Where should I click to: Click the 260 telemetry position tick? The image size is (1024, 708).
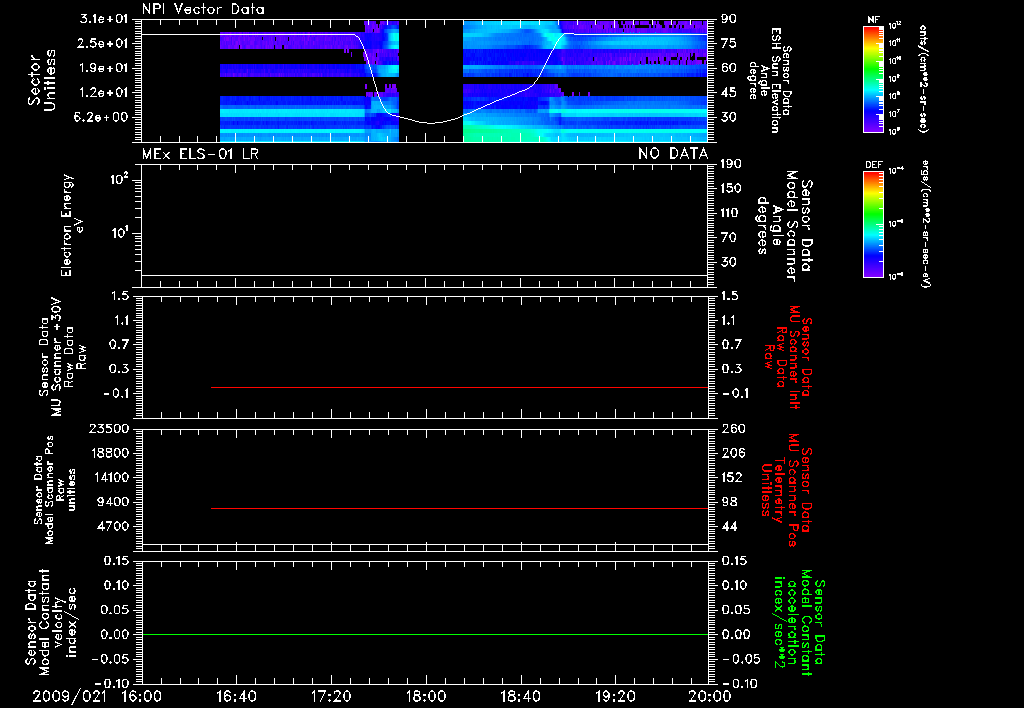pyautogui.click(x=732, y=429)
